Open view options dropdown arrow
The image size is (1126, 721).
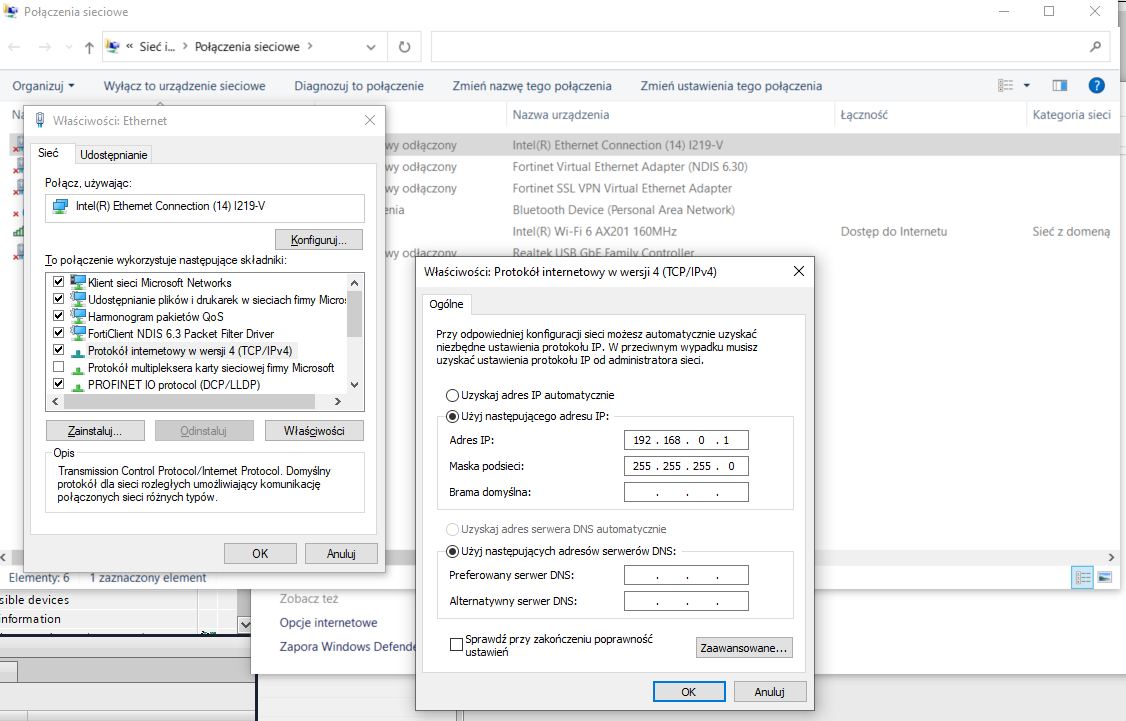(1027, 85)
